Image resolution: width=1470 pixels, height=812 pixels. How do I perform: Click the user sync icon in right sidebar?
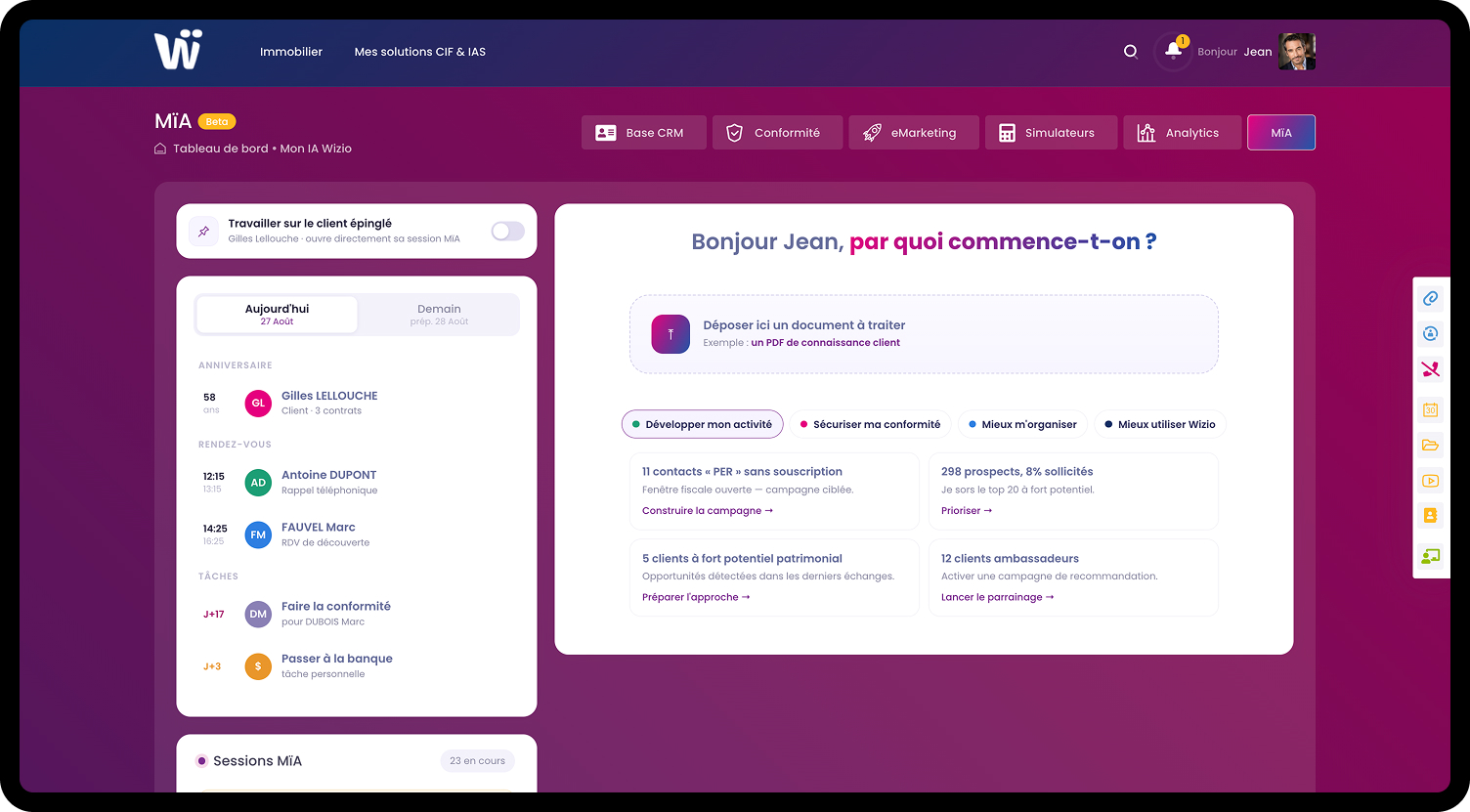click(1430, 333)
